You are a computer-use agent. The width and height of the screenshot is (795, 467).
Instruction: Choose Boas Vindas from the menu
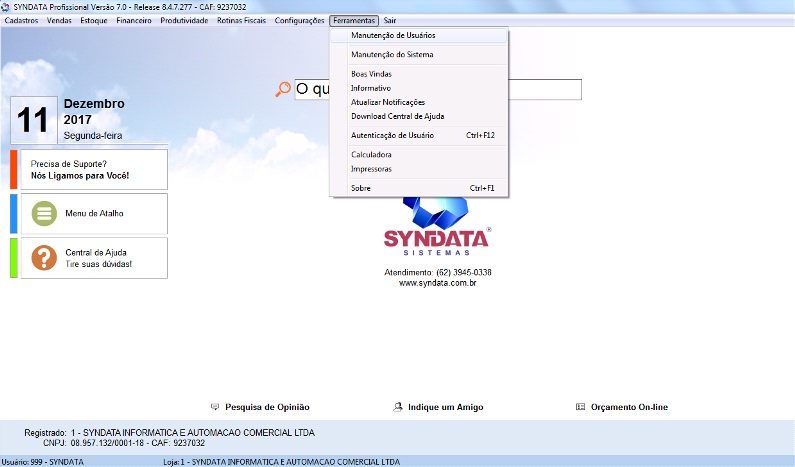419,74
